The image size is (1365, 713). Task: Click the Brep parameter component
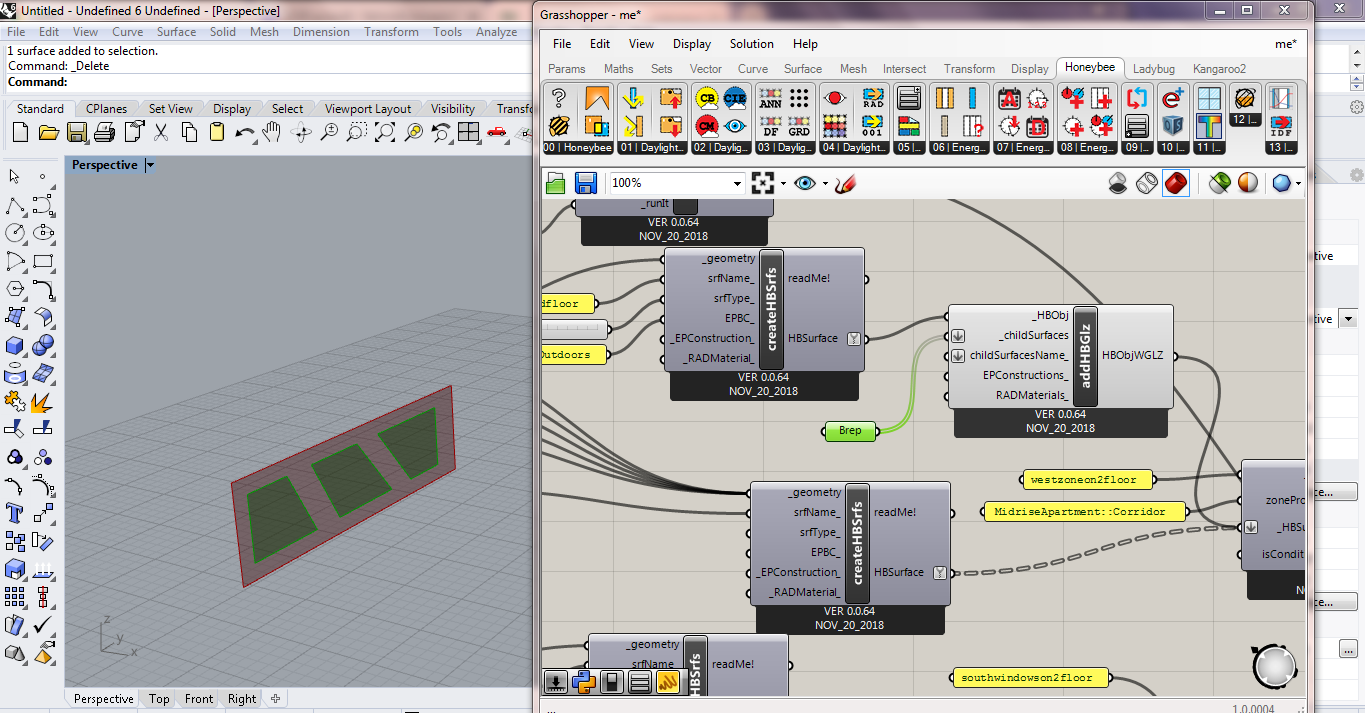coord(849,431)
